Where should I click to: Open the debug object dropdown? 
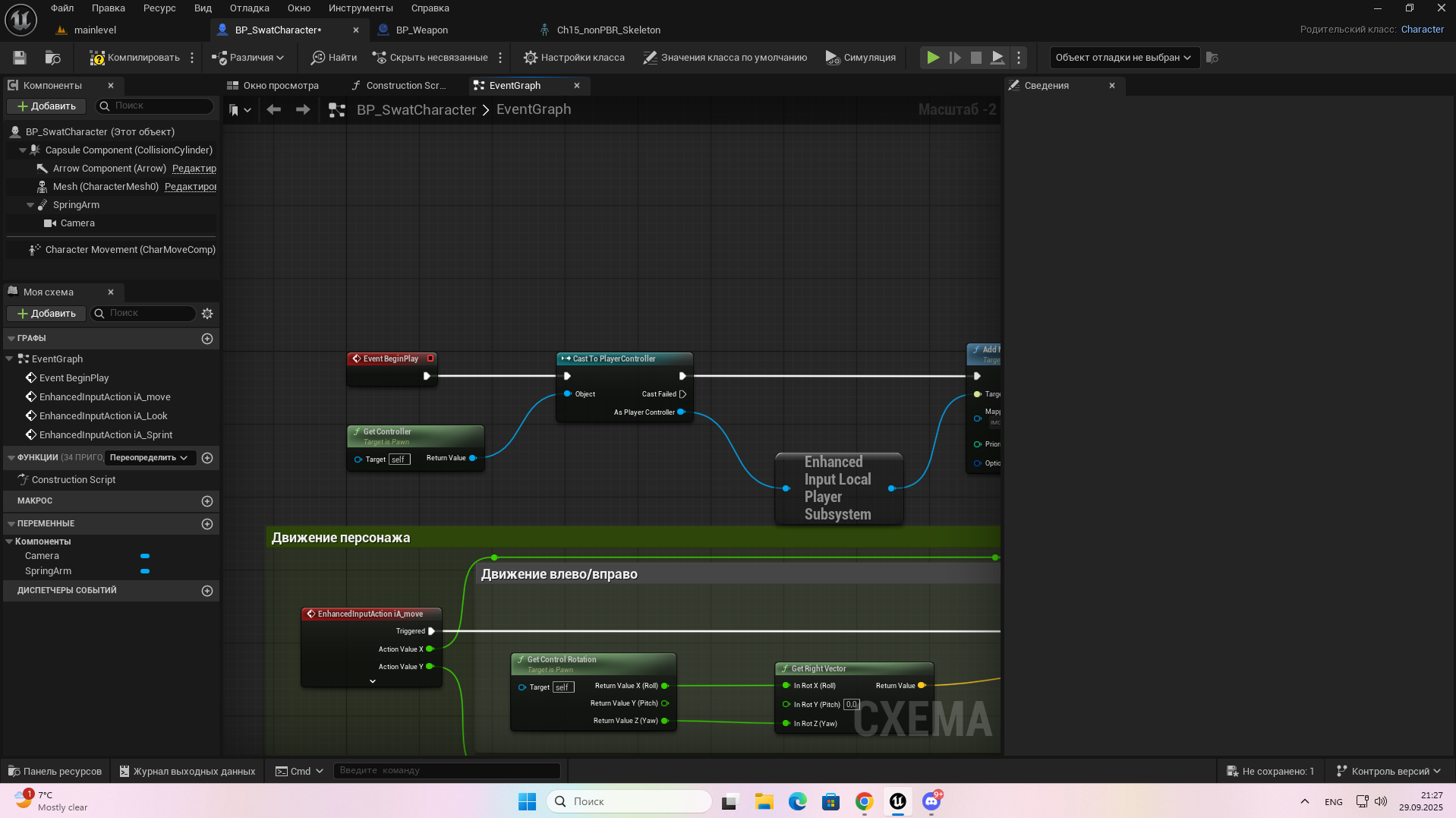1124,58
